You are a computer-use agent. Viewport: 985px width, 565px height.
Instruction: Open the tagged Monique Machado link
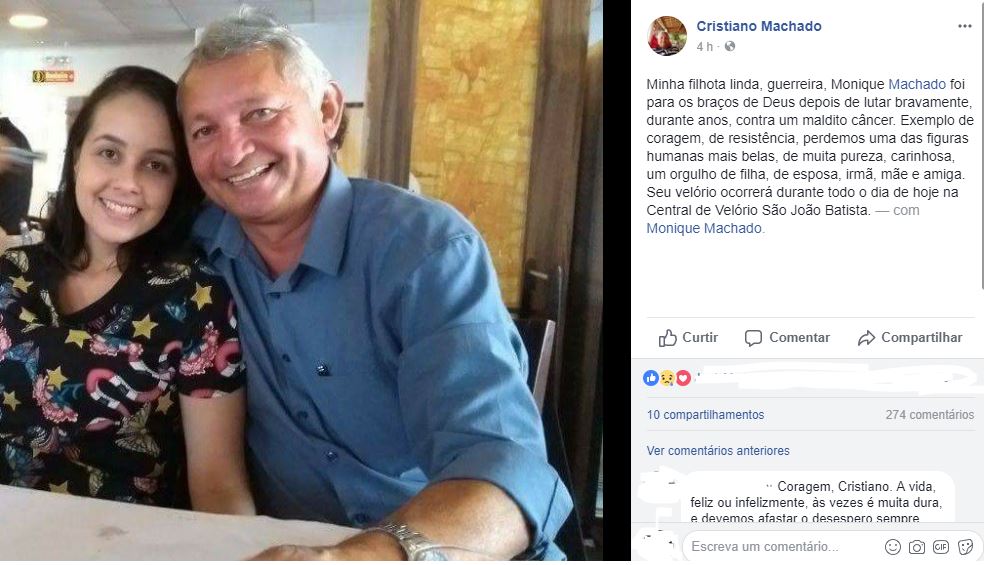704,228
